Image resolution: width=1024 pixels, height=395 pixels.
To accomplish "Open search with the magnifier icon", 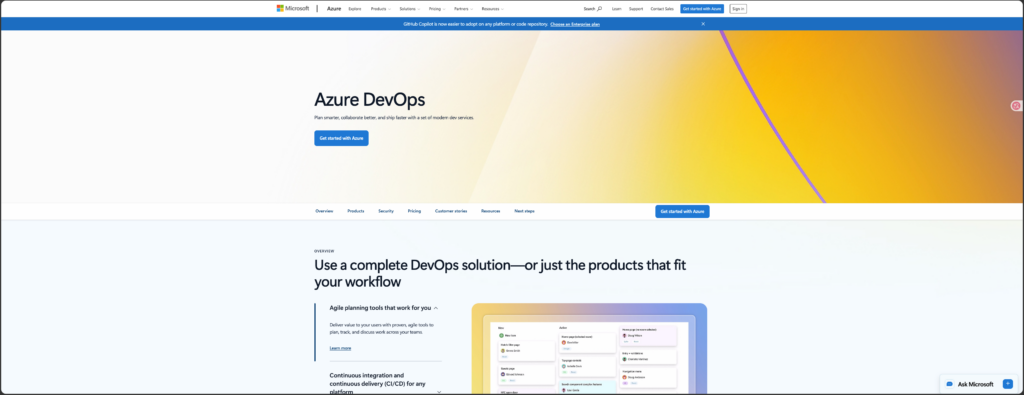I will pos(600,8).
